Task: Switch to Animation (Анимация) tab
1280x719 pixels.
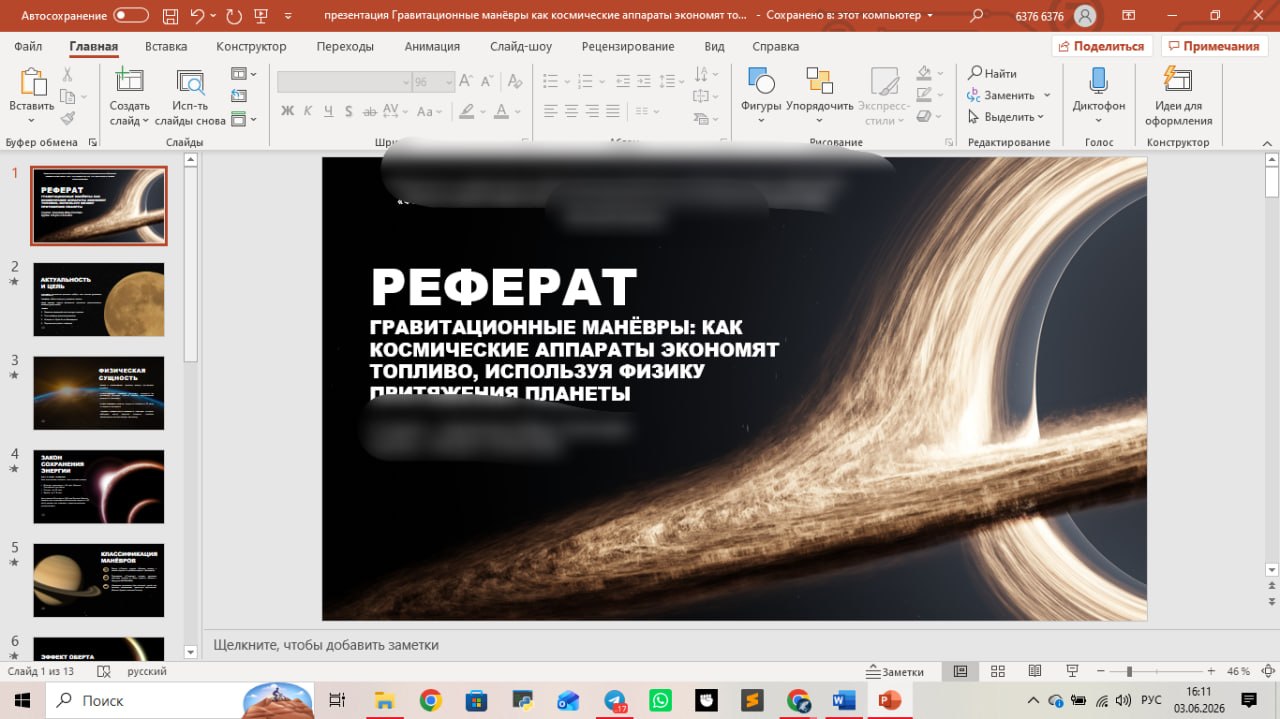Action: tap(432, 46)
